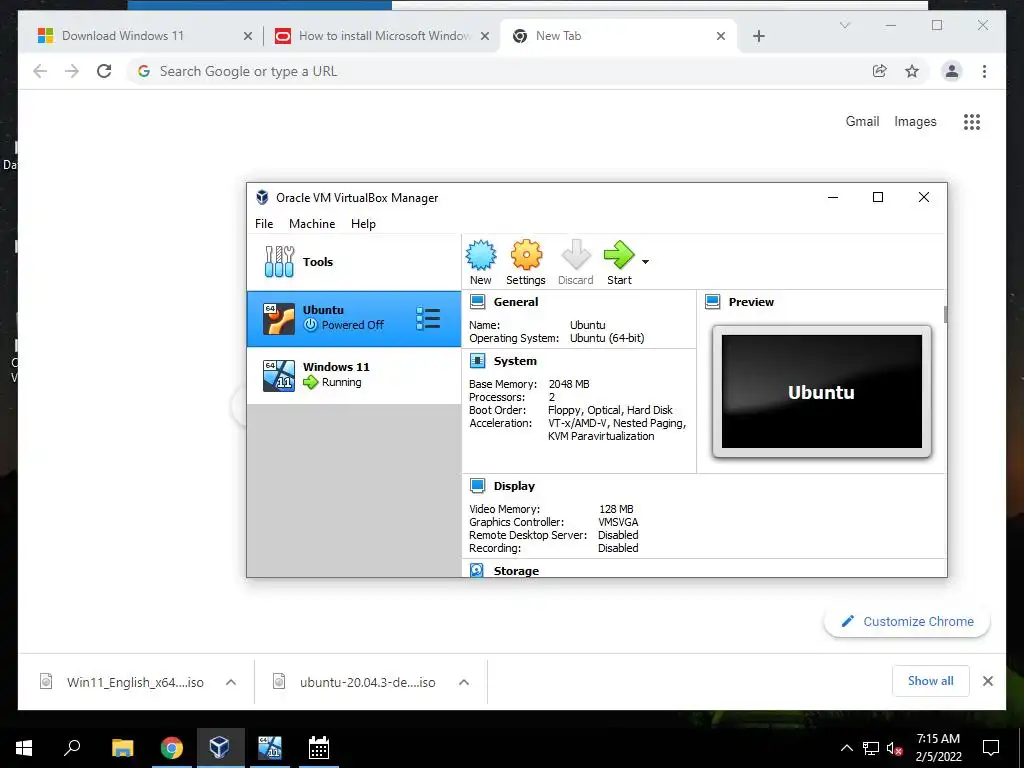This screenshot has width=1024, height=768.
Task: Switch to the New Tab tab
Action: [618, 36]
